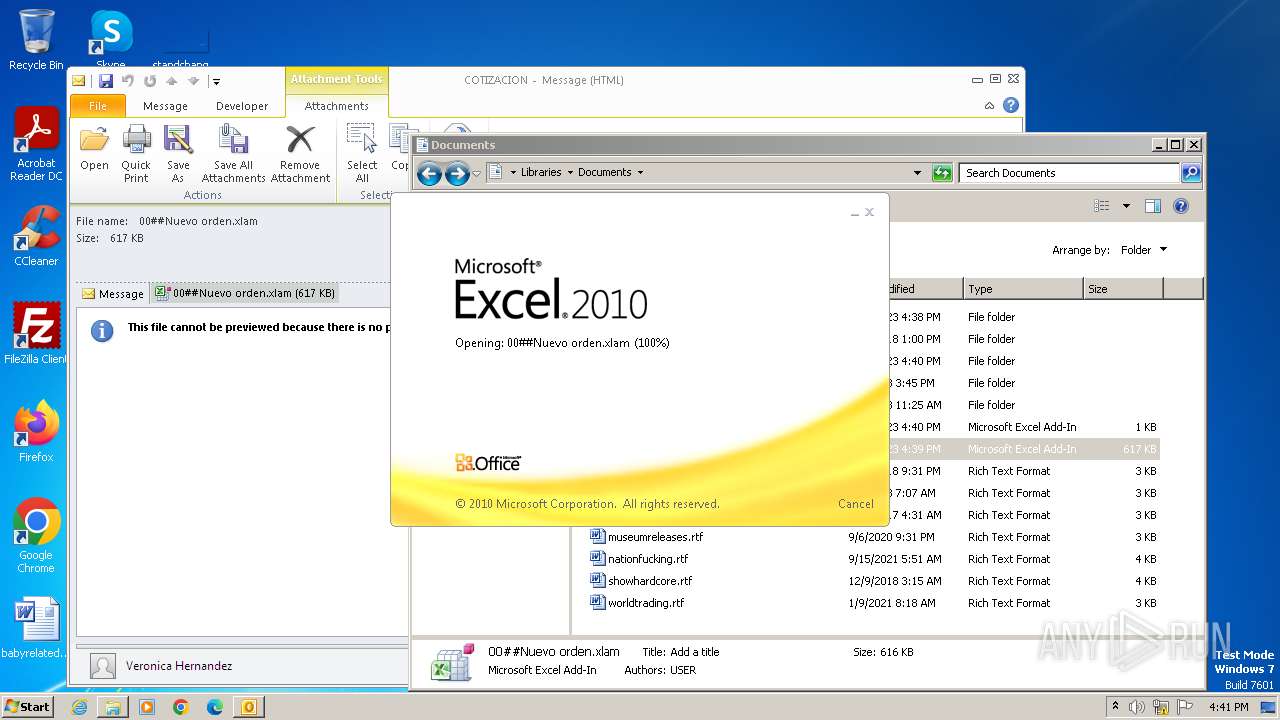The height and width of the screenshot is (720, 1280).
Task: Open CCleaner from the desktop shortcut
Action: point(36,237)
